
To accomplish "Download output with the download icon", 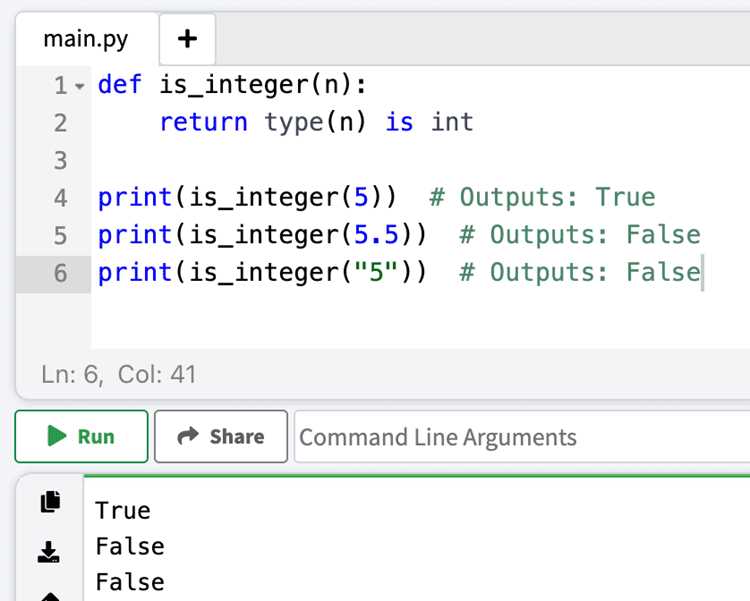I will coord(48,552).
